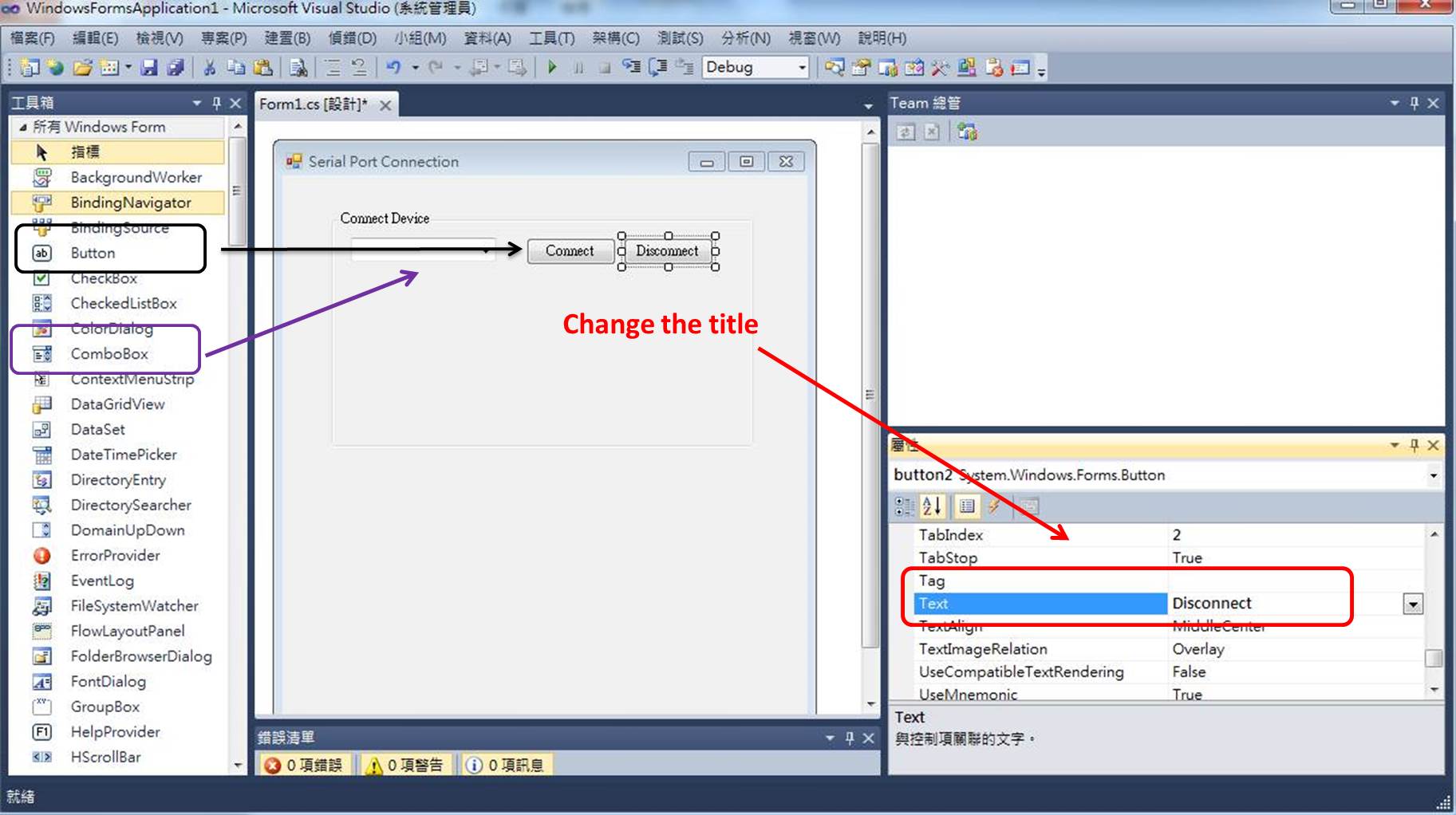This screenshot has width=1456, height=815.
Task: Click the Save All icon
Action: 176,68
